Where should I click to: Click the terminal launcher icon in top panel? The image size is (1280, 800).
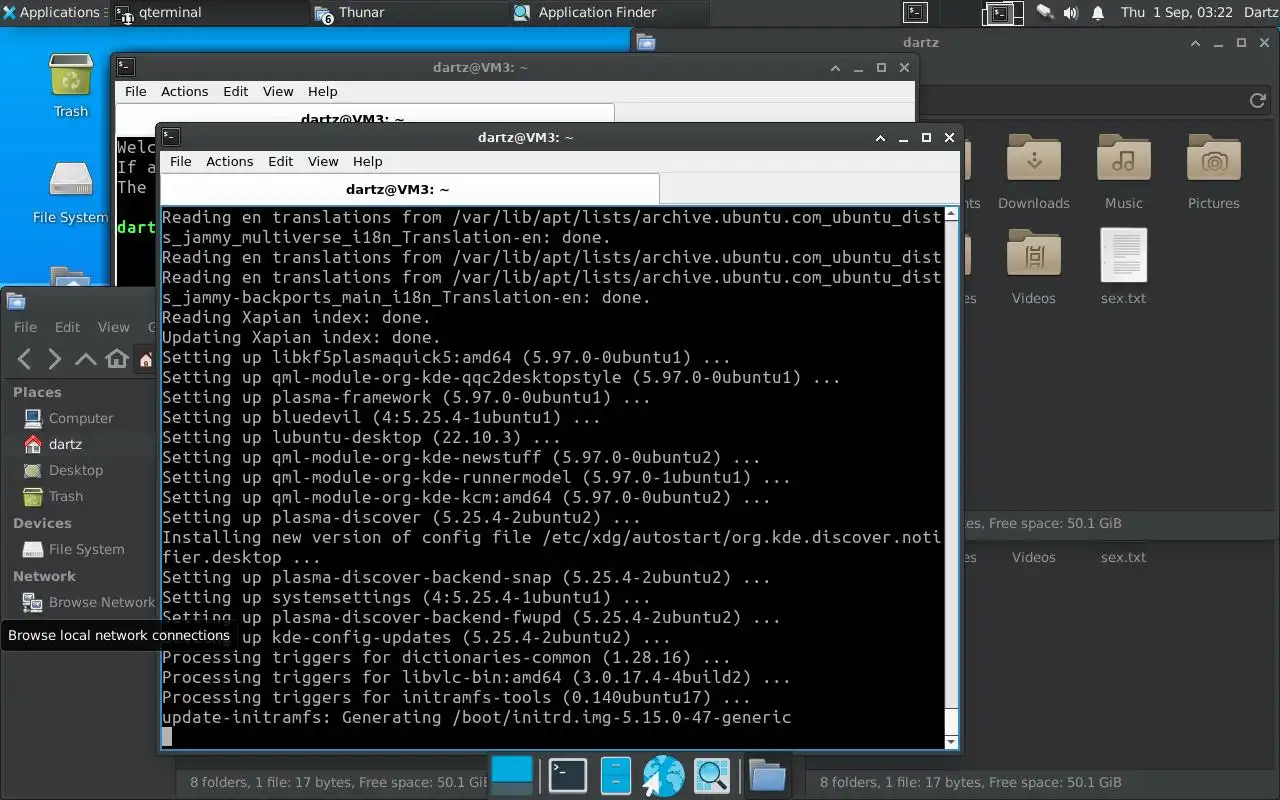[915, 12]
